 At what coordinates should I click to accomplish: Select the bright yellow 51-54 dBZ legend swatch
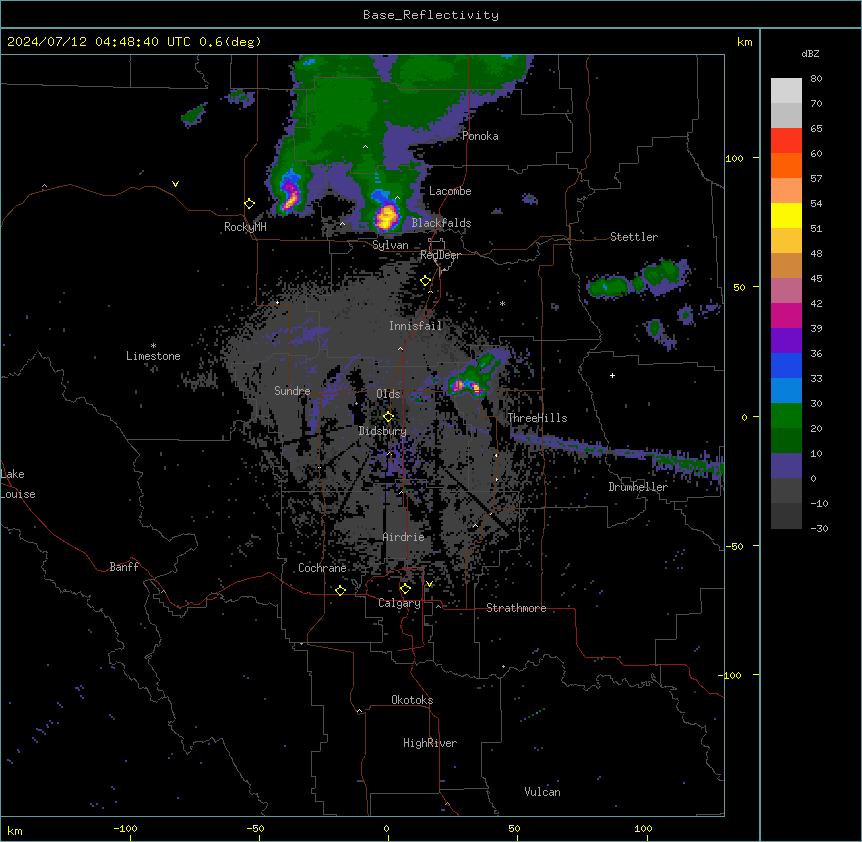(x=786, y=215)
